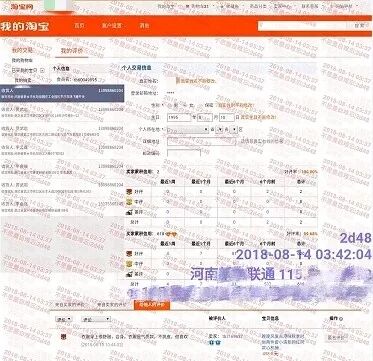Image resolution: width=373 pixels, height=361 pixels.
Task: Click the 差评 icon in buyer ratings
Action: click(130, 212)
